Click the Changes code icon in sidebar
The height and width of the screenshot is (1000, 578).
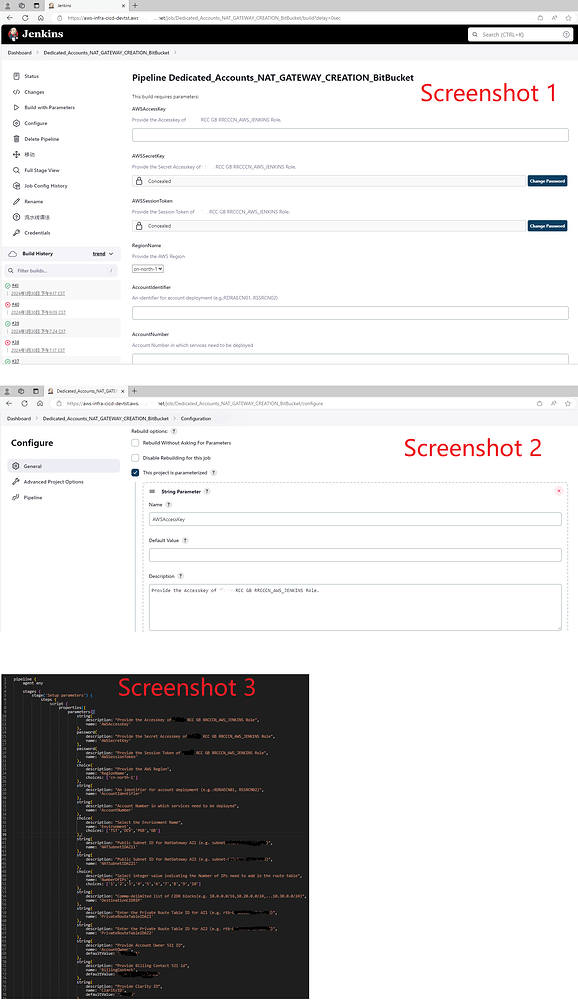tap(16, 92)
